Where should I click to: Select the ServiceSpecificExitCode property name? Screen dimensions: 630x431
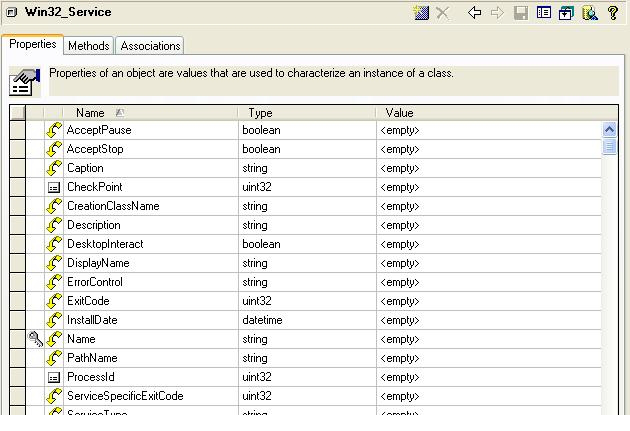125,396
